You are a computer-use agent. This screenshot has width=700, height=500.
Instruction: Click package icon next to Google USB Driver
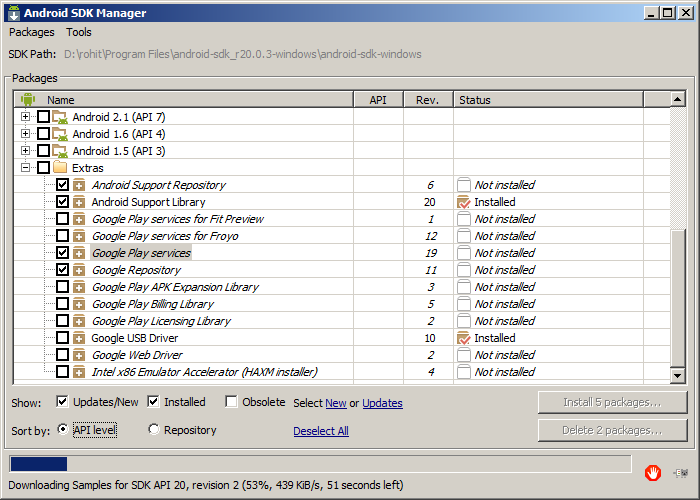[79, 338]
